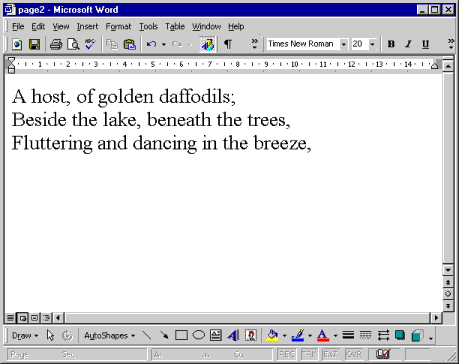
Task: Open the AutoShapes menu
Action: pyautogui.click(x=109, y=336)
